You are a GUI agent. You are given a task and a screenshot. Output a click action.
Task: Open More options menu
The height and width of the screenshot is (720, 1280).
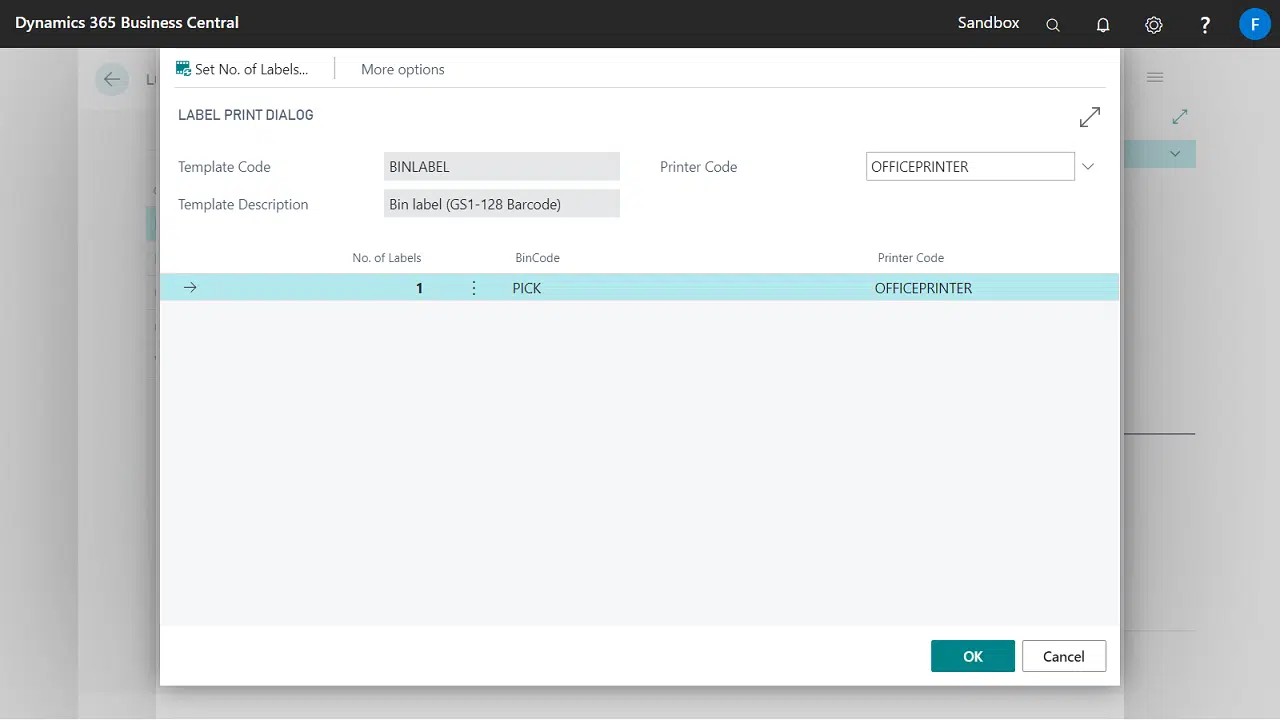[x=402, y=69]
